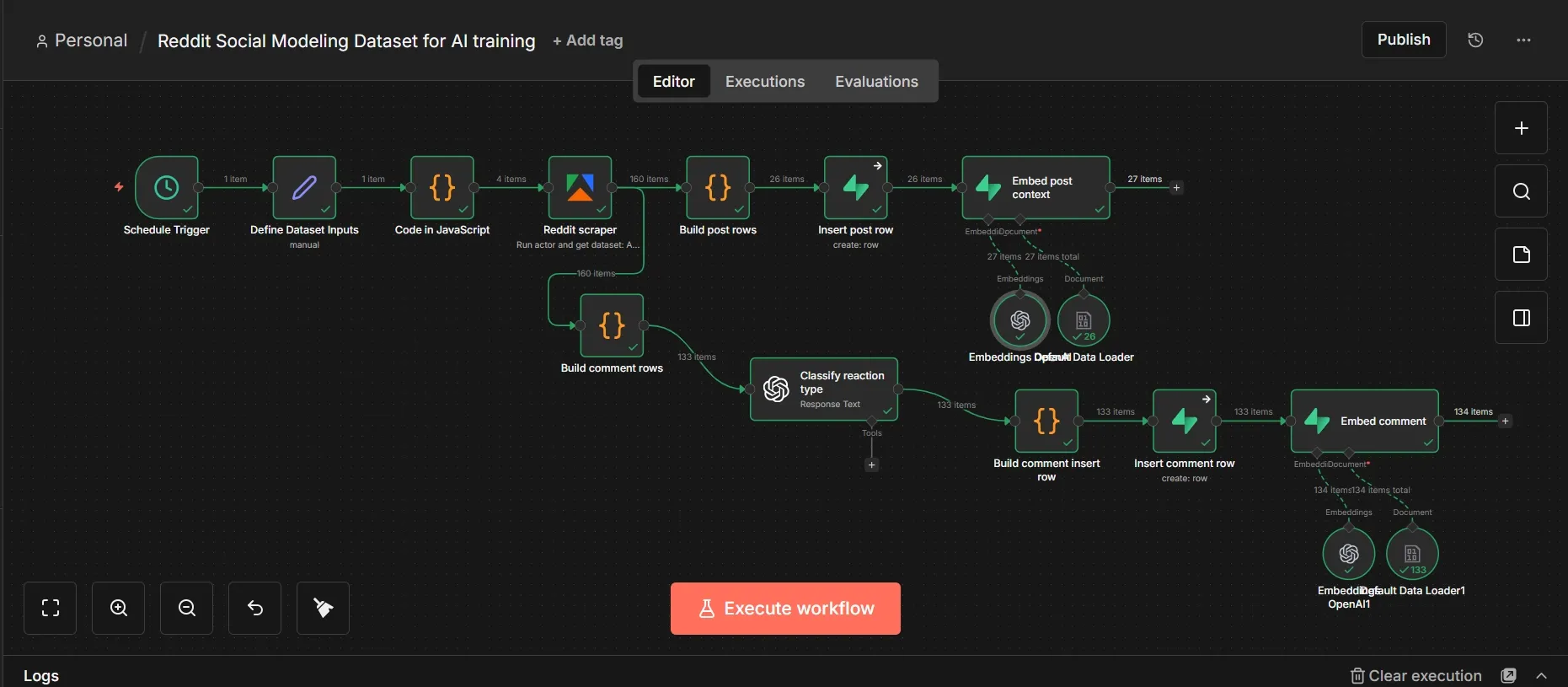Click the Logs panel header

point(41,675)
